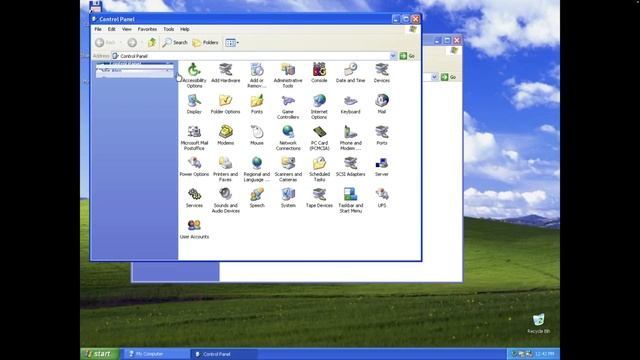Toggle the Folders pane button
Image resolution: width=640 pixels, height=360 pixels.
tap(205, 42)
